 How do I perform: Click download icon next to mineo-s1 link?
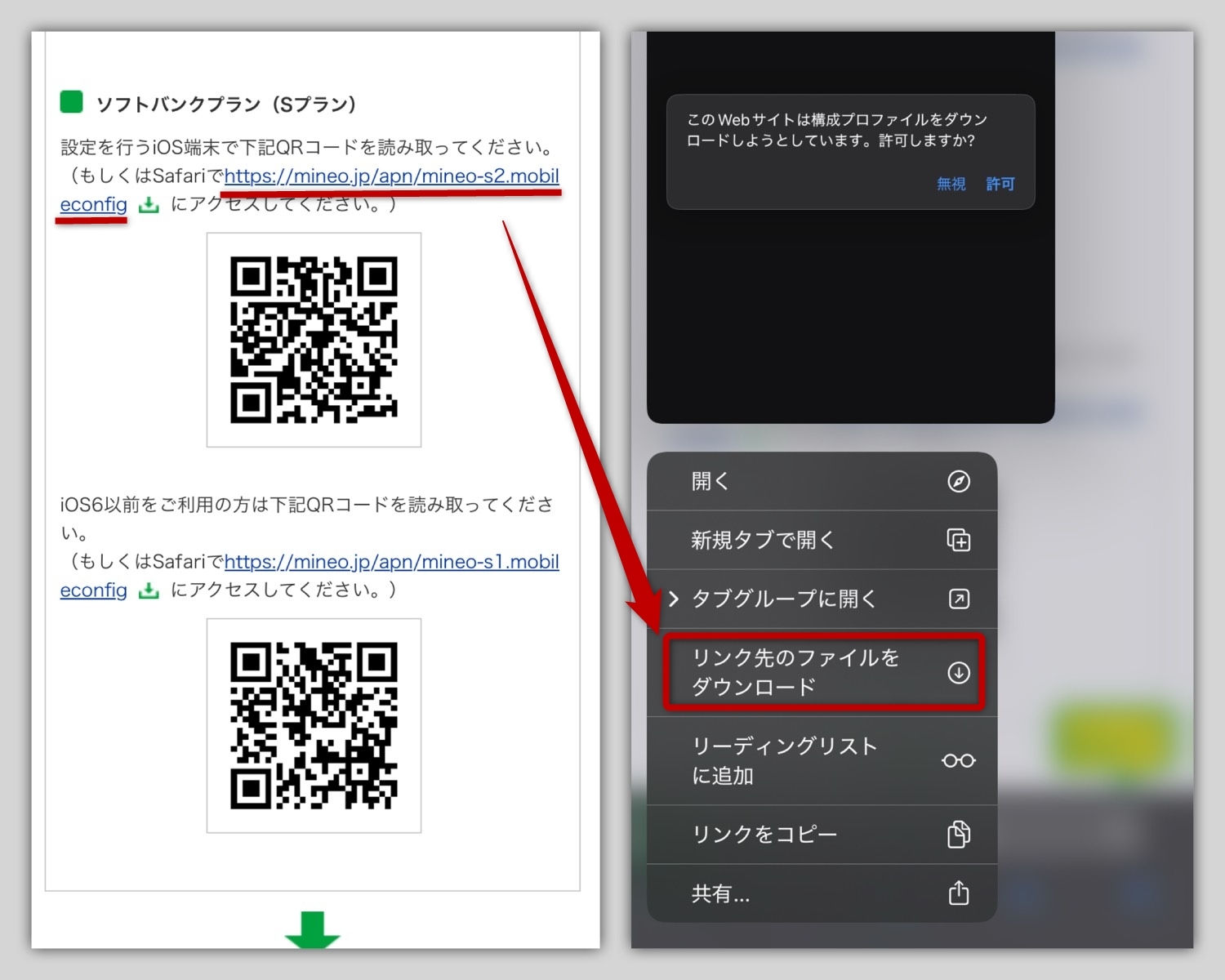point(149,590)
